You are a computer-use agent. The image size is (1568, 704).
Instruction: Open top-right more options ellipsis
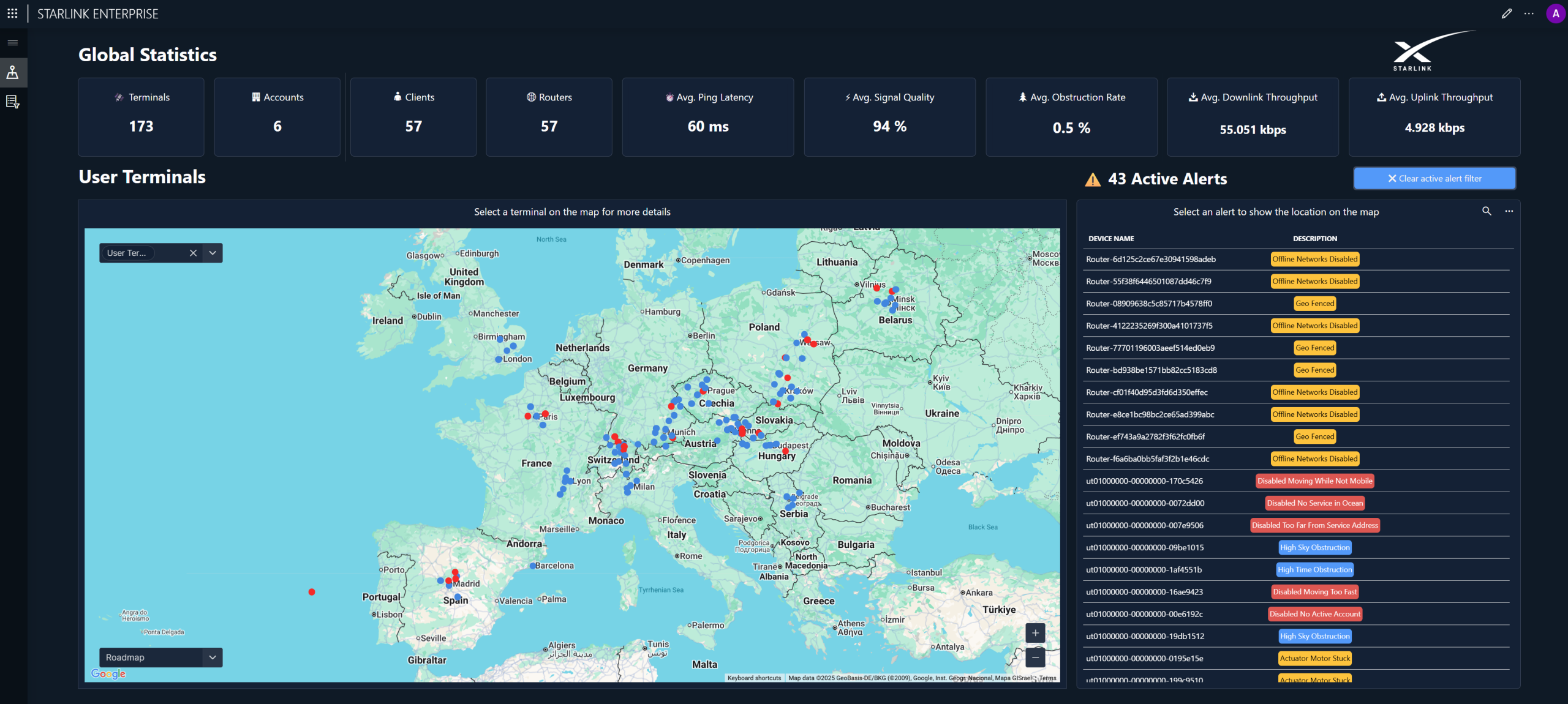[1529, 13]
